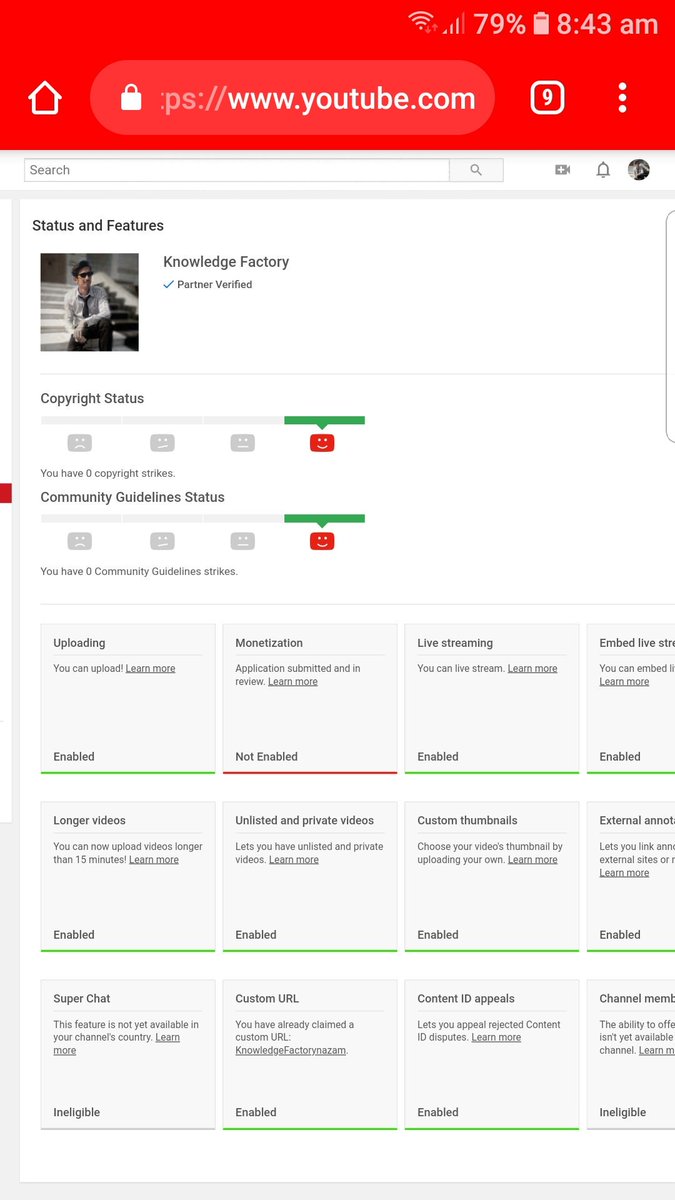Open Learn more in Embed live streaming card

coord(624,682)
